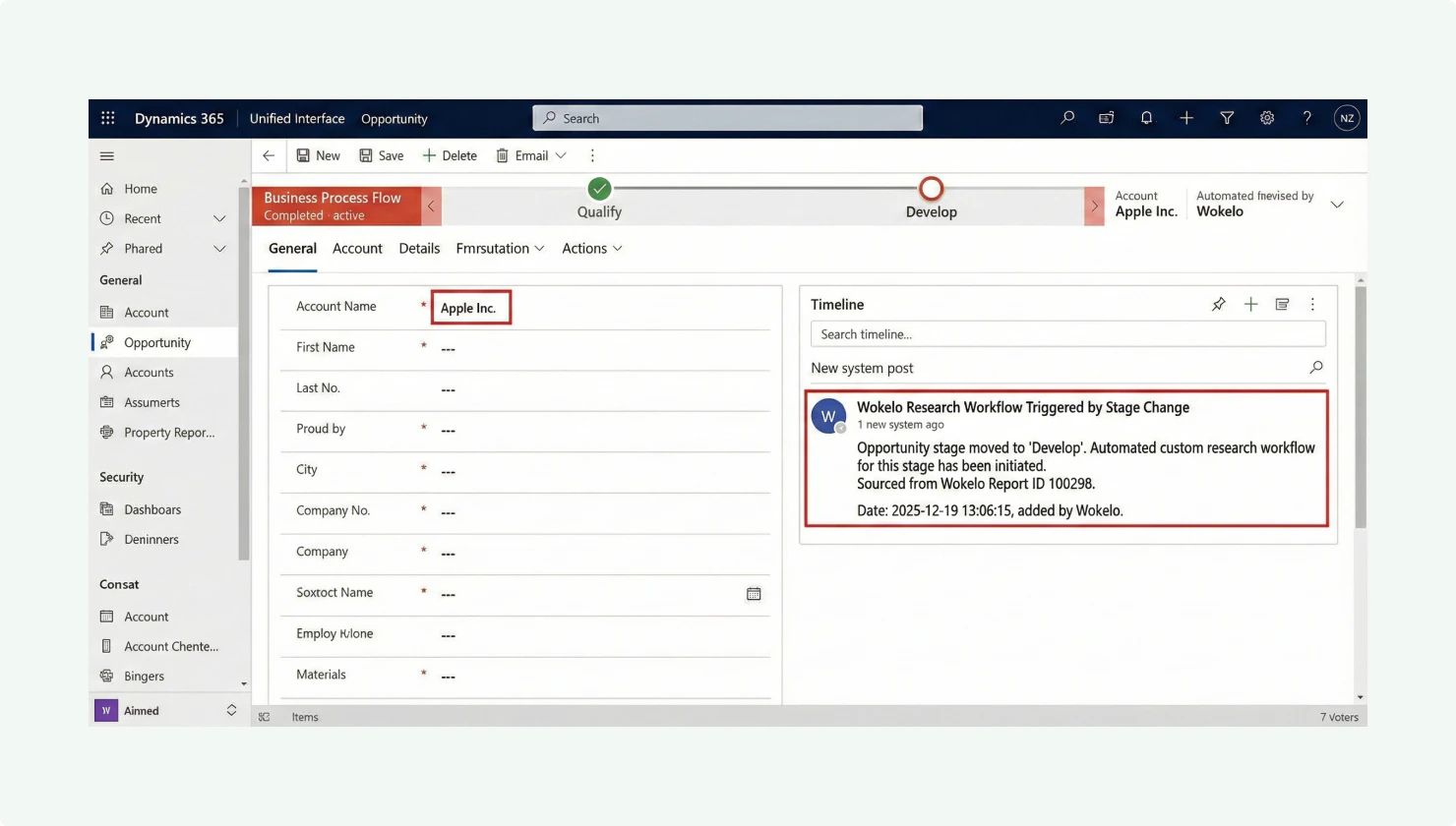Click the Business Process Flow label

[x=333, y=198]
